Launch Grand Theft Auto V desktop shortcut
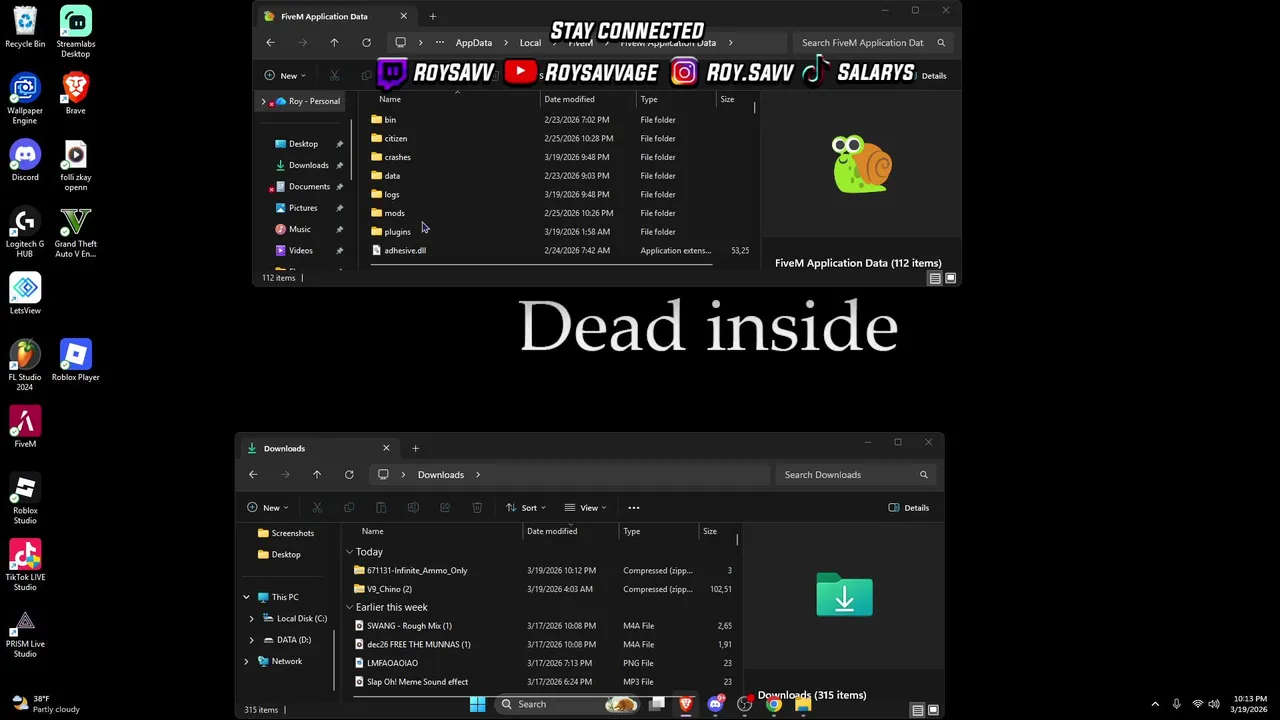This screenshot has height=720, width=1280. (76, 232)
